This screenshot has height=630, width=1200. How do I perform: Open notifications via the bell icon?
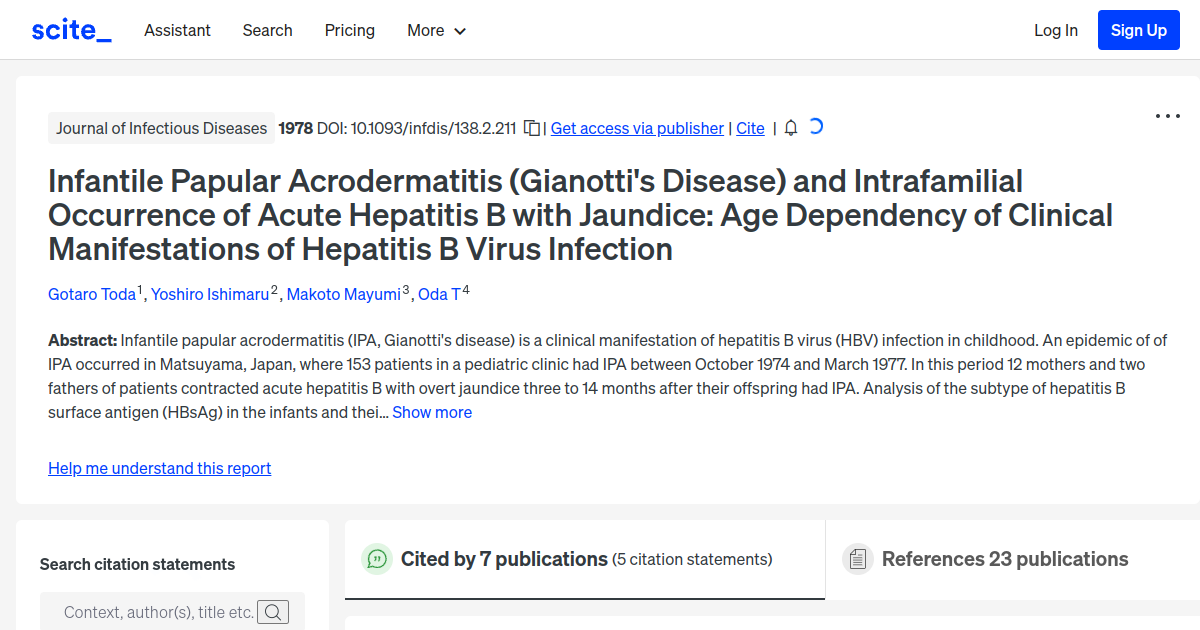coord(790,128)
